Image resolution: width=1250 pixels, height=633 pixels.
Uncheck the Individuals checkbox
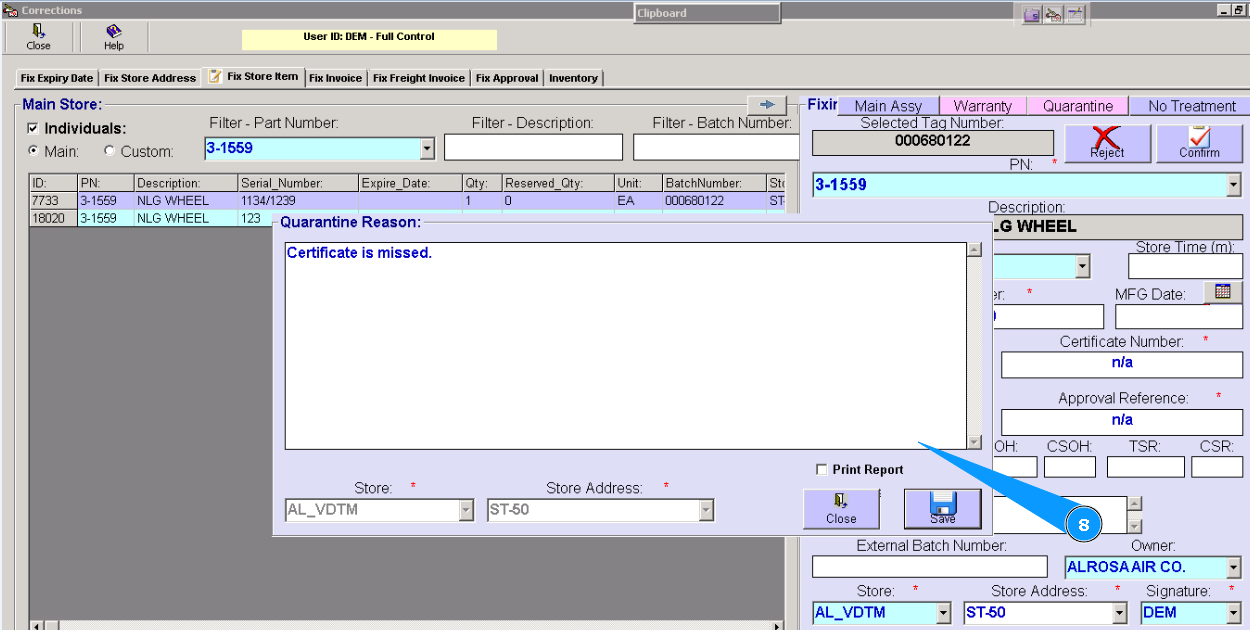click(x=33, y=129)
